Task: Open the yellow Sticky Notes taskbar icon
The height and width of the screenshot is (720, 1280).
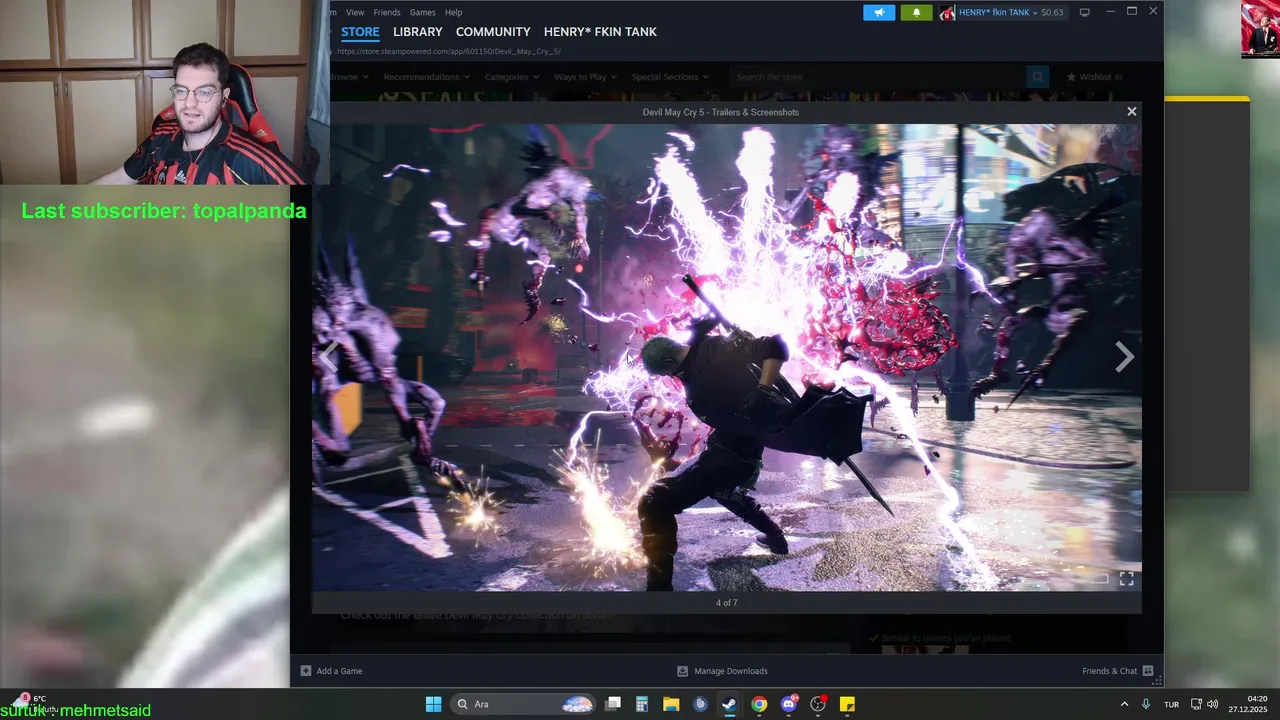Action: pos(847,704)
